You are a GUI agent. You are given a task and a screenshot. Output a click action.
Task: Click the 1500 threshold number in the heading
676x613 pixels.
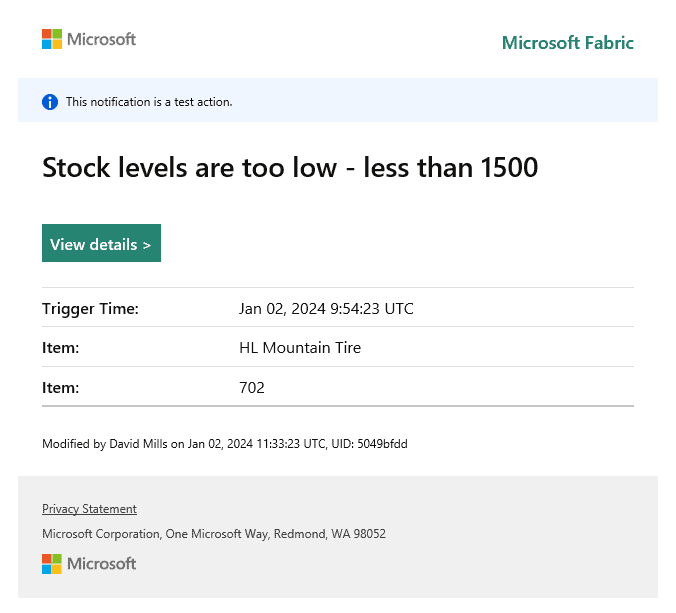click(509, 168)
